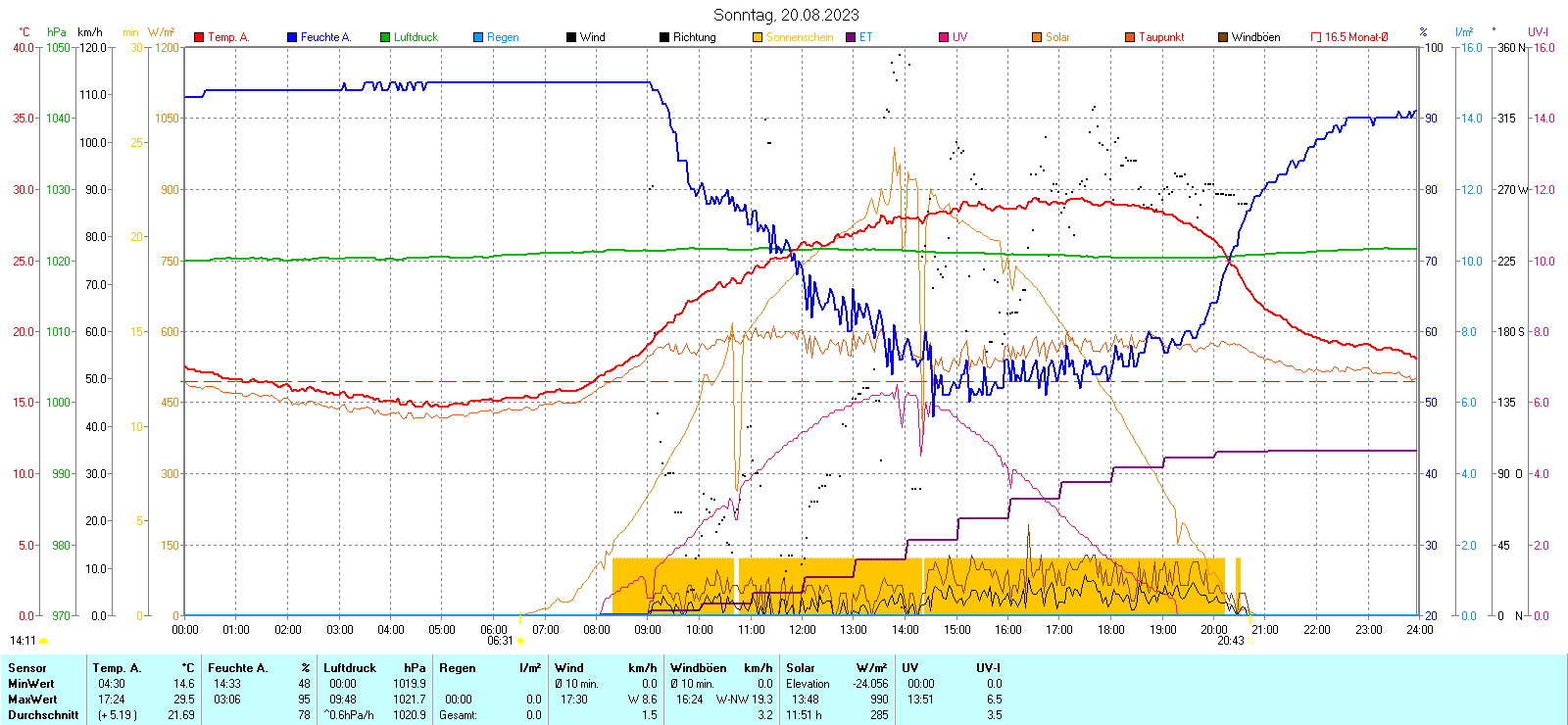Select the Solar legend label
Screen dimensions: 1568x725
click(1057, 37)
